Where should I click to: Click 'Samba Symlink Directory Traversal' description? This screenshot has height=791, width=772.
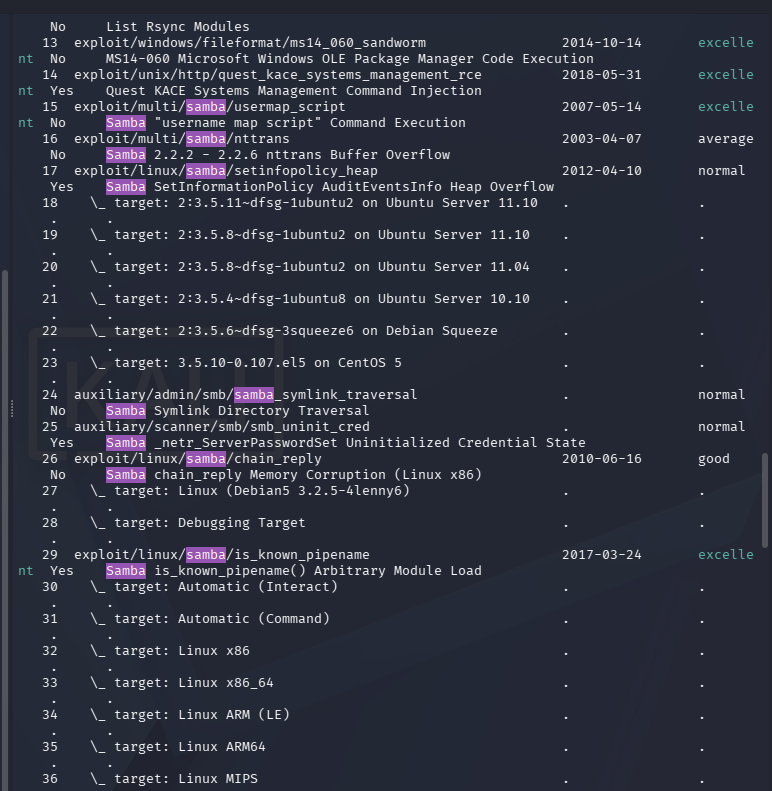tap(237, 411)
